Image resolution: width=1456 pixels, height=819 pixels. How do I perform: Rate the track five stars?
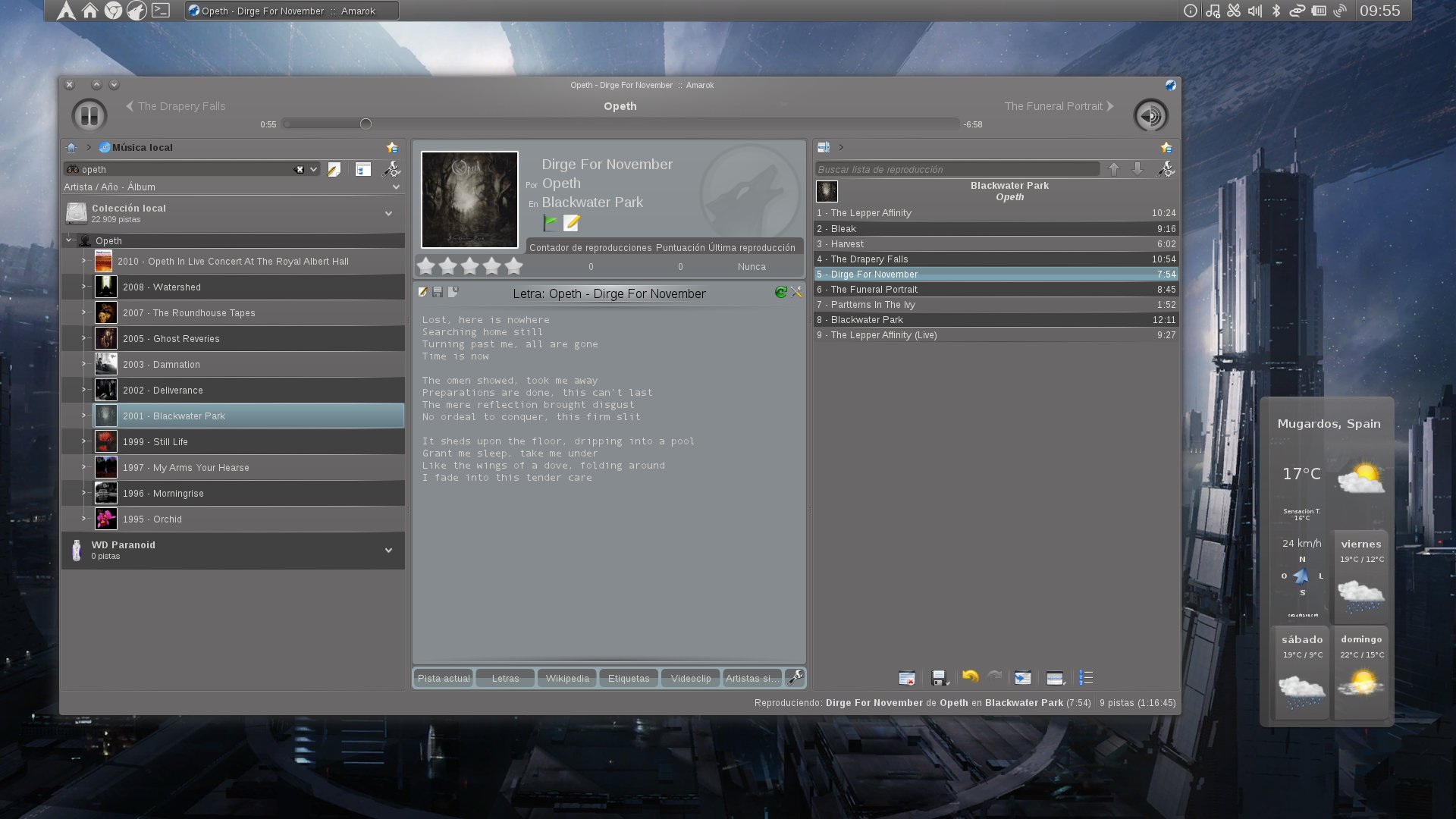tap(514, 266)
